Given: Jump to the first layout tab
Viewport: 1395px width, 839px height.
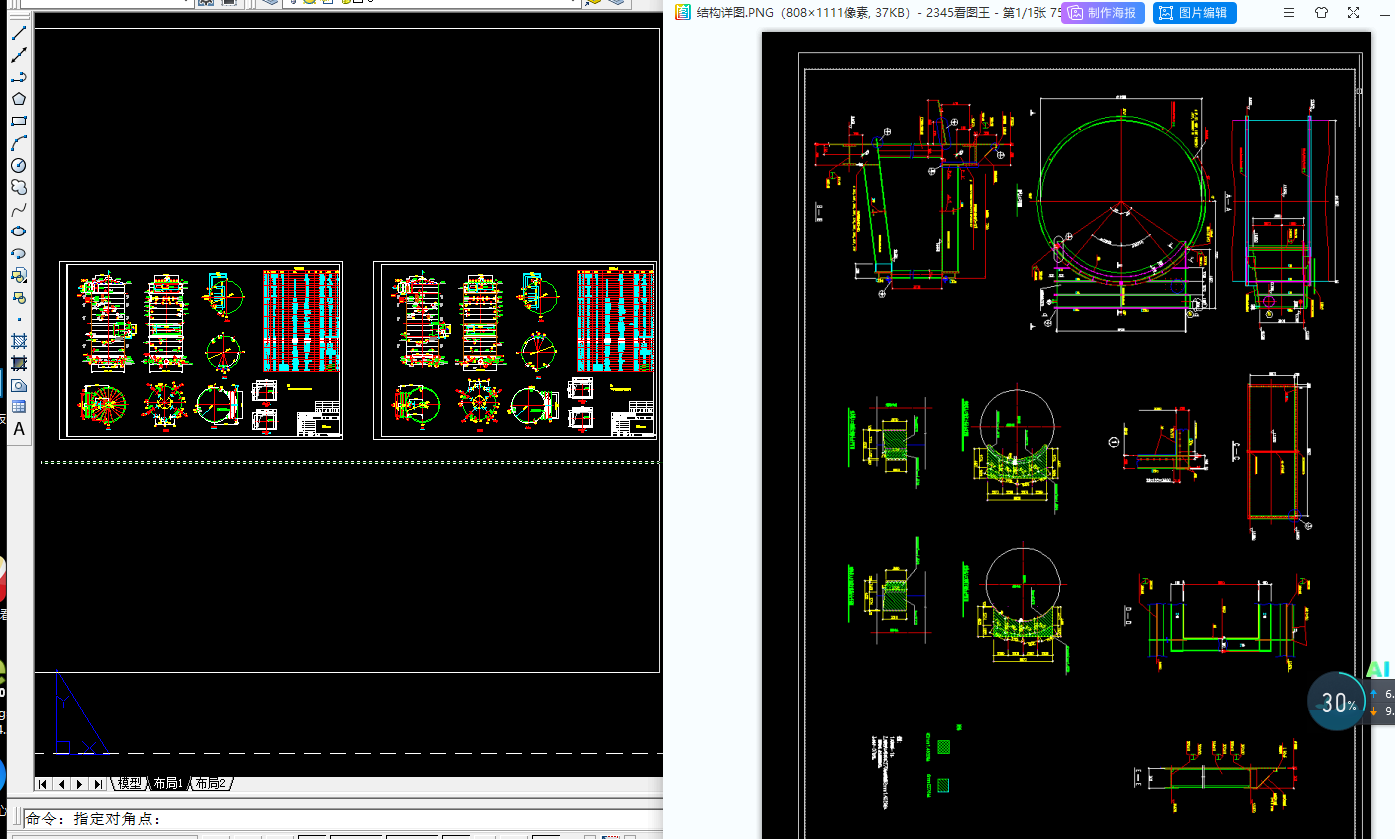Looking at the screenshot, I should (x=43, y=783).
